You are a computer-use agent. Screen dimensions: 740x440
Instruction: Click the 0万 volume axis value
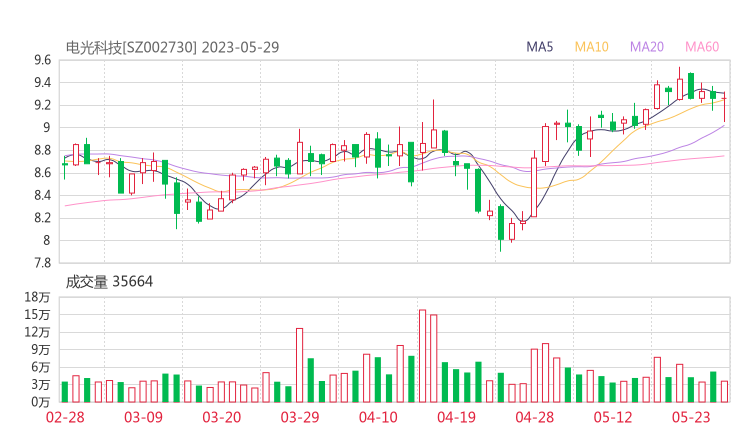(41, 402)
